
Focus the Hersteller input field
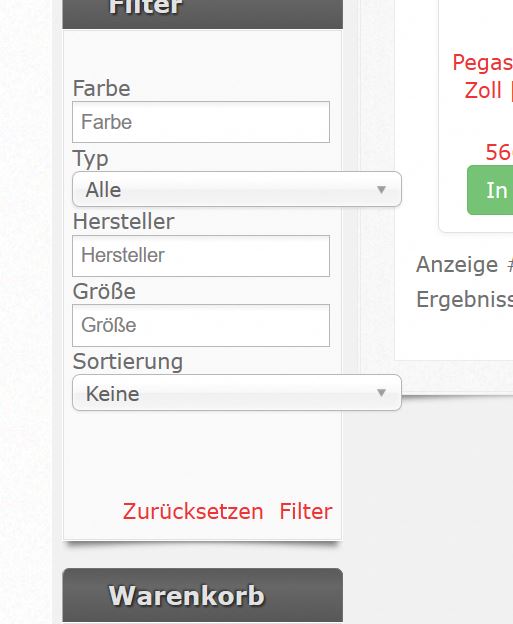[201, 255]
